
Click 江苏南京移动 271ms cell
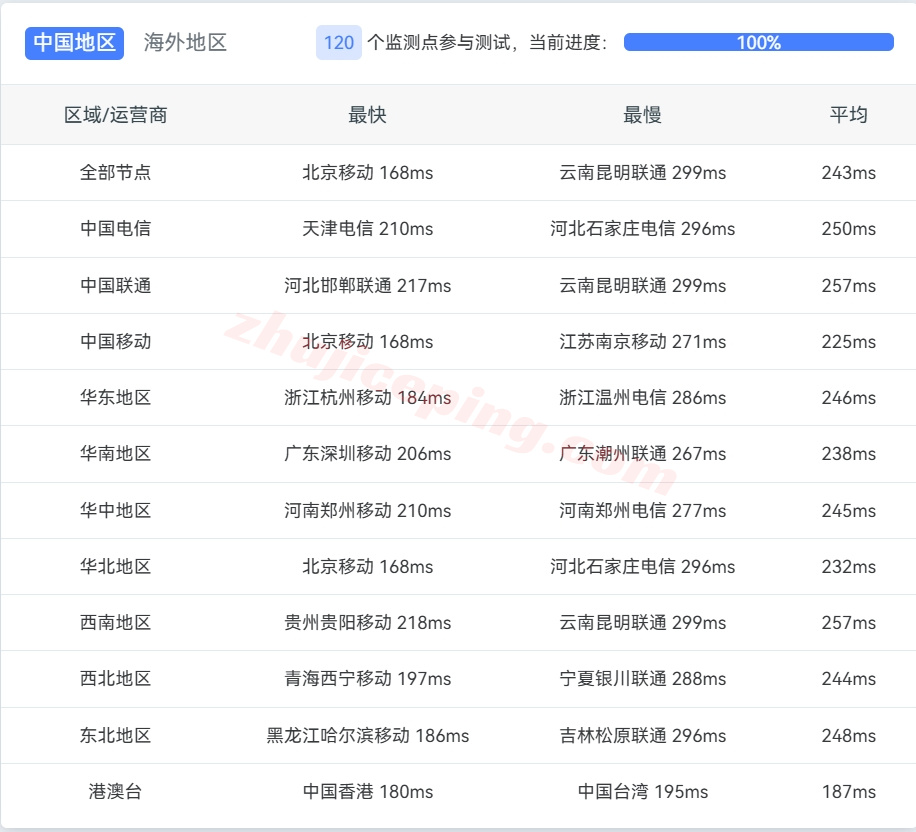642,341
